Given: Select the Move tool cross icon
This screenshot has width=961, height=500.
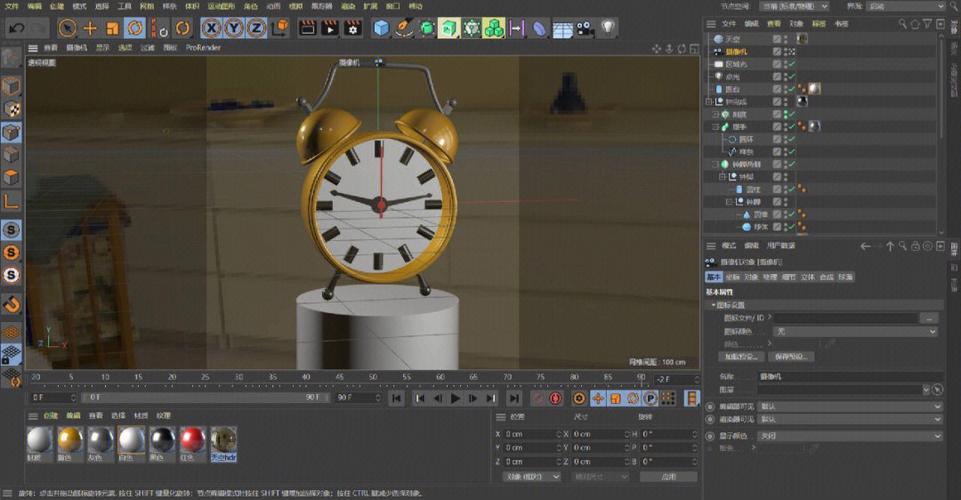Looking at the screenshot, I should tap(90, 28).
